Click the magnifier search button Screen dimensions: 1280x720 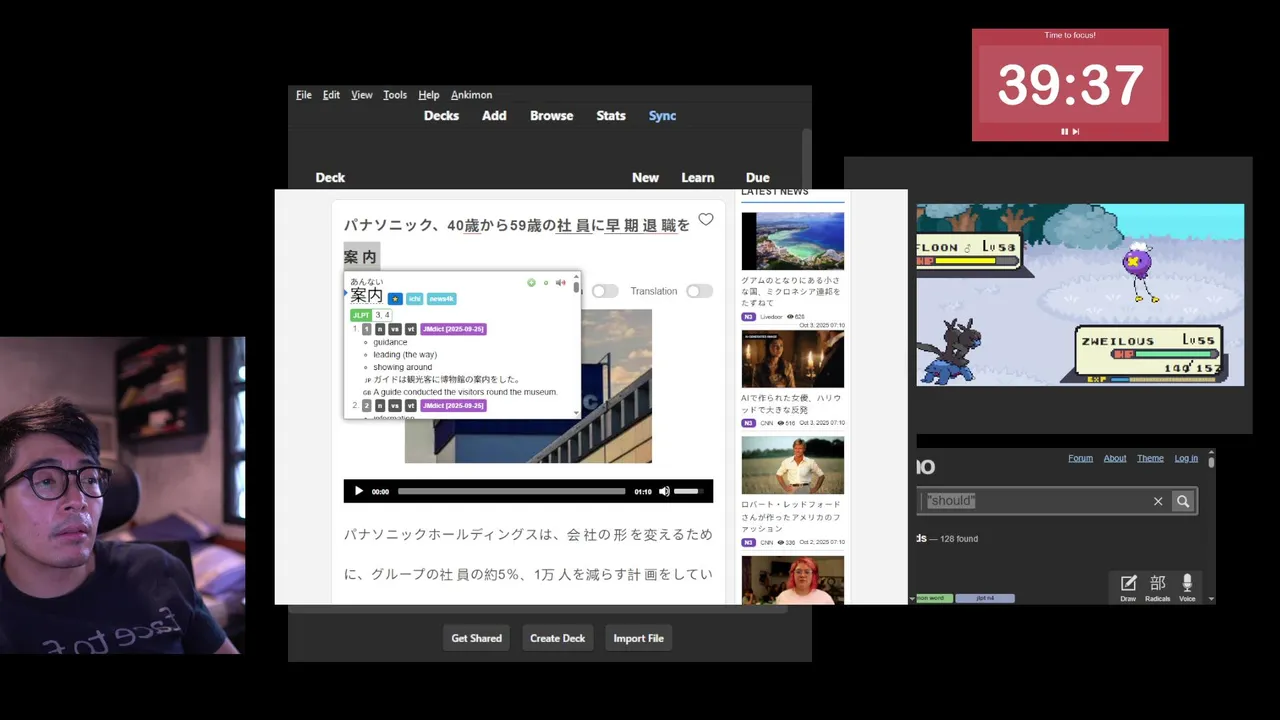(1183, 501)
